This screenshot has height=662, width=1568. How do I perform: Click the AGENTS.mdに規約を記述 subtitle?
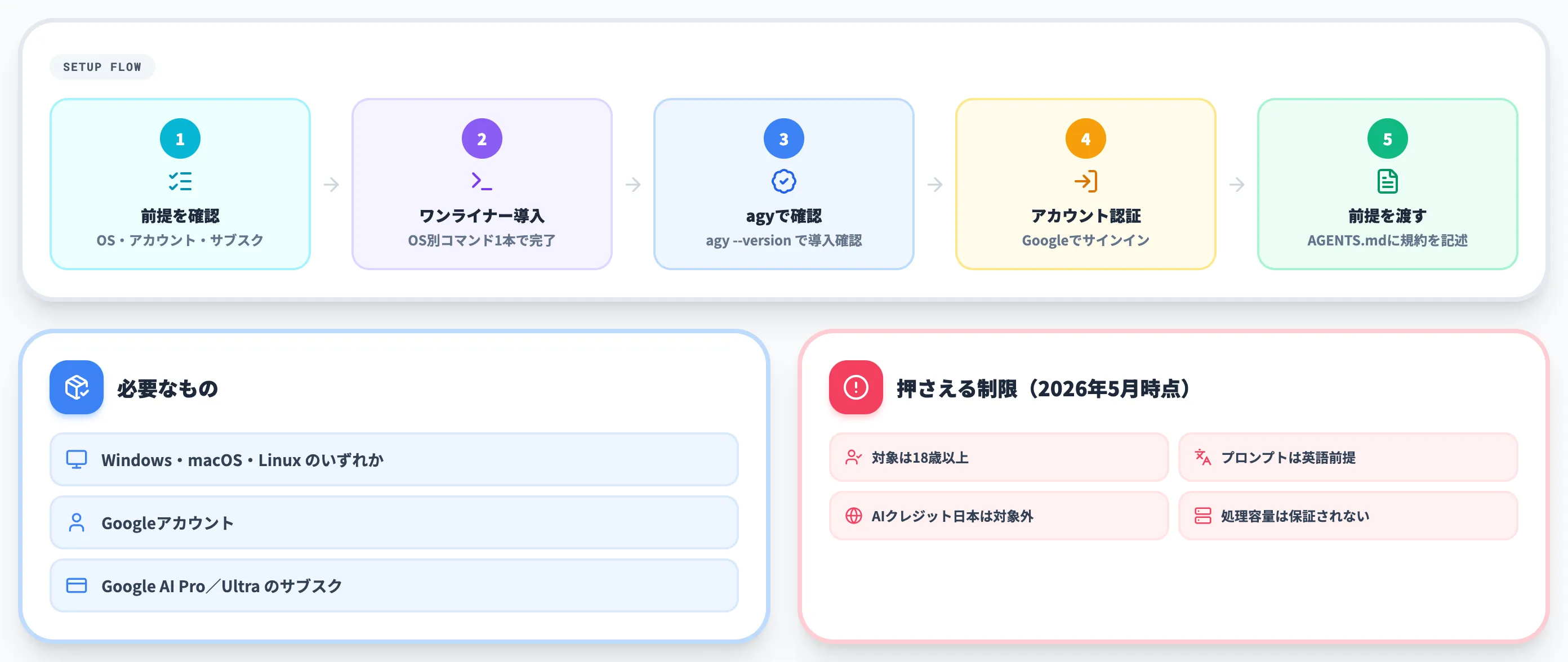click(x=1387, y=240)
